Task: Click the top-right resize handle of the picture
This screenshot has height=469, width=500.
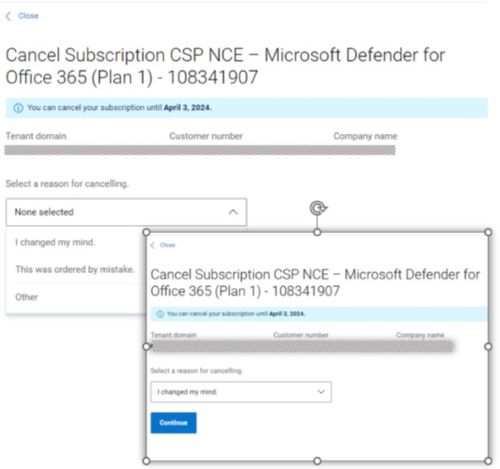Action: pos(488,232)
